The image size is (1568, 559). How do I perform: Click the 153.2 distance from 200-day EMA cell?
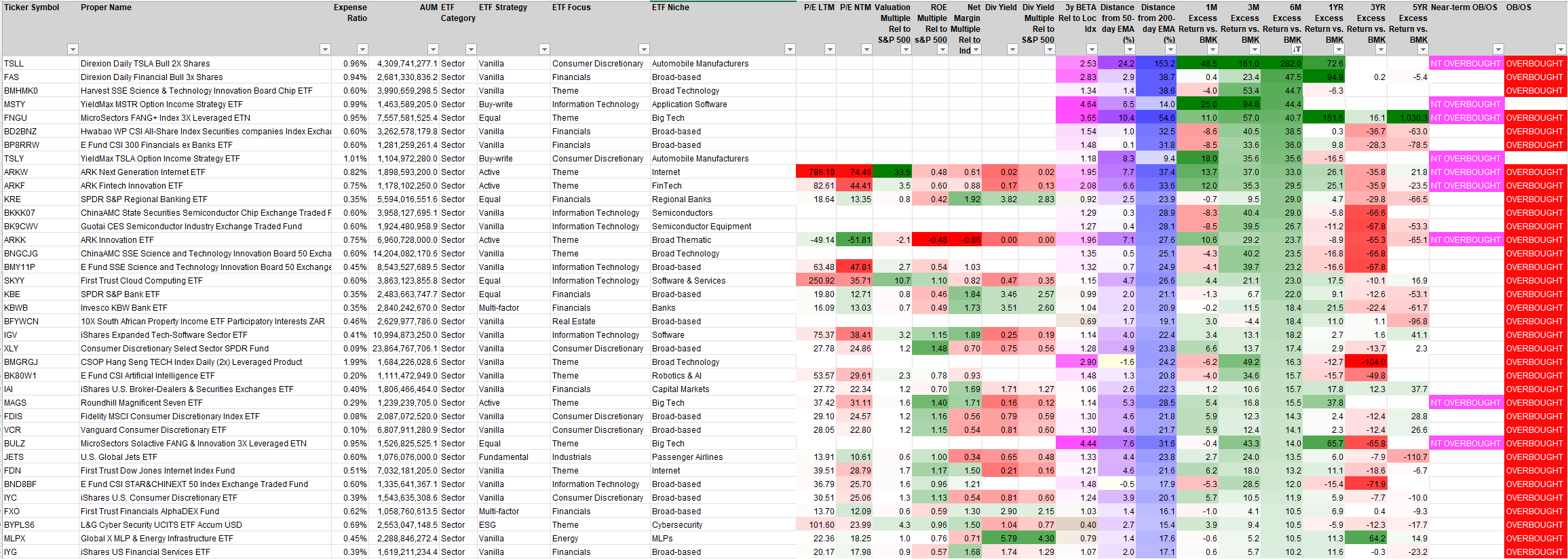1156,64
